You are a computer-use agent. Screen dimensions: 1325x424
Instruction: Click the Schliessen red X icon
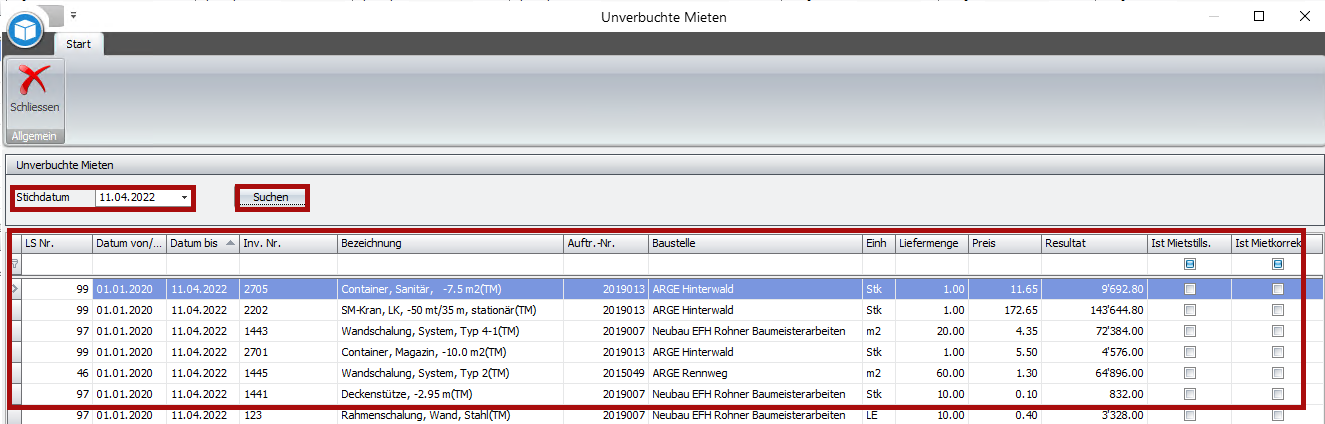[35, 80]
